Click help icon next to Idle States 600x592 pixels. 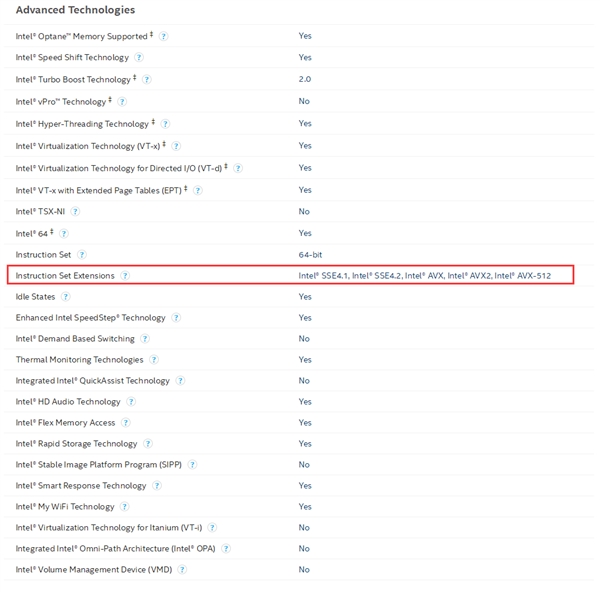pos(66,297)
